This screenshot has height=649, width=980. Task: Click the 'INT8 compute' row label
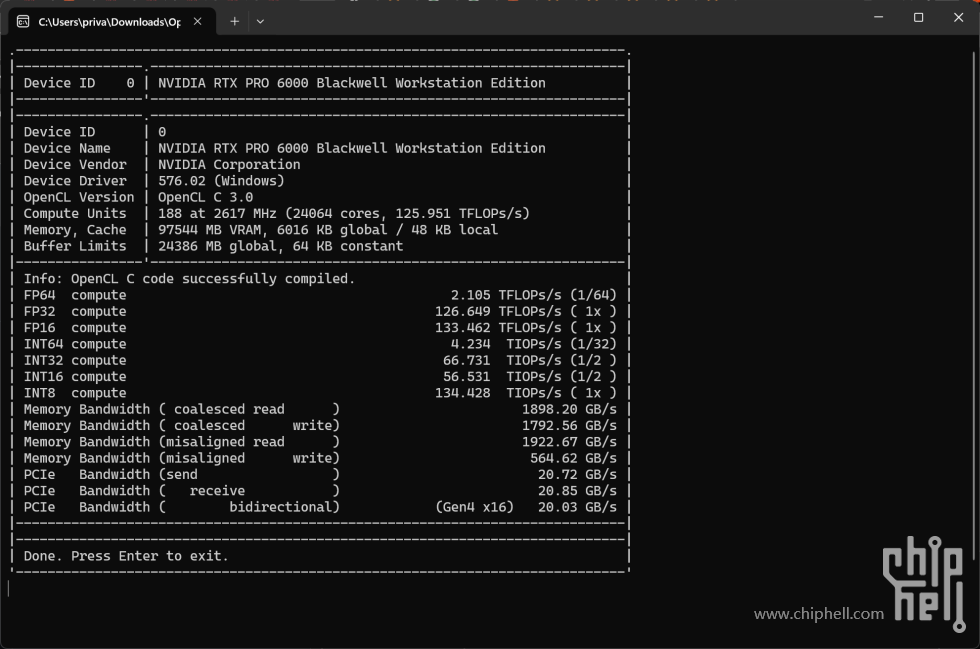coord(75,392)
